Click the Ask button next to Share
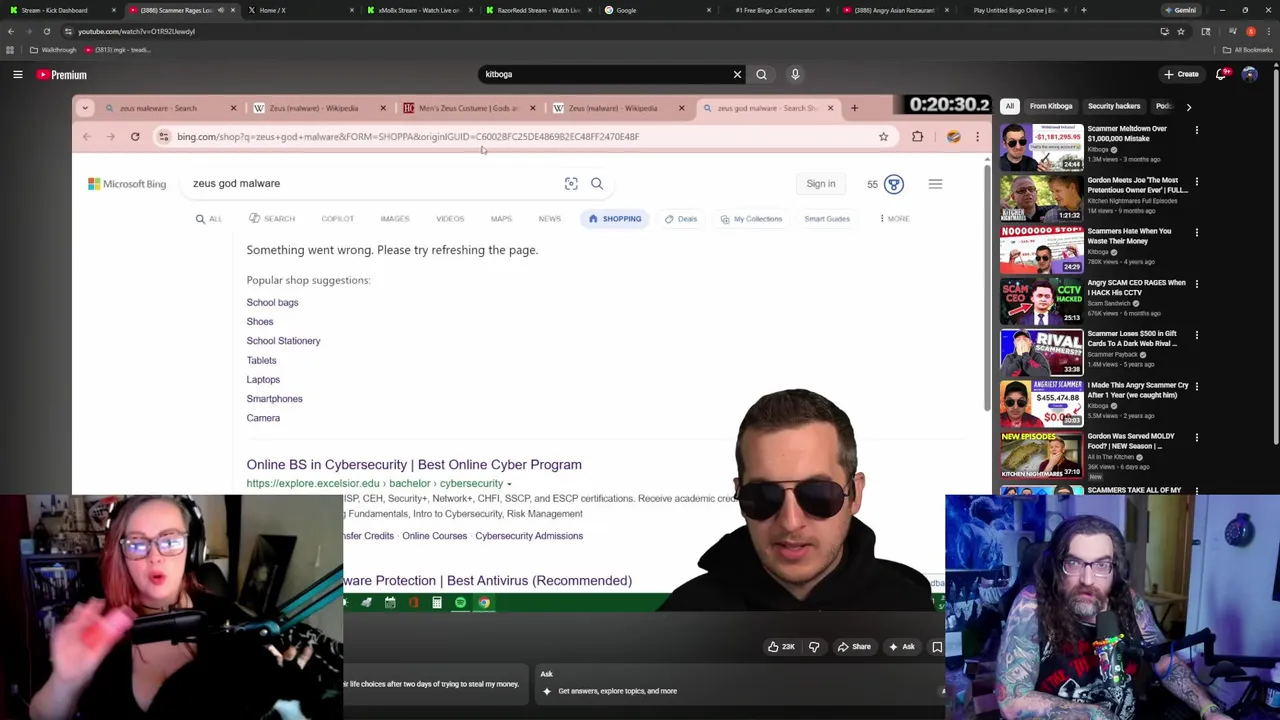Image resolution: width=1280 pixels, height=720 pixels. [x=902, y=647]
